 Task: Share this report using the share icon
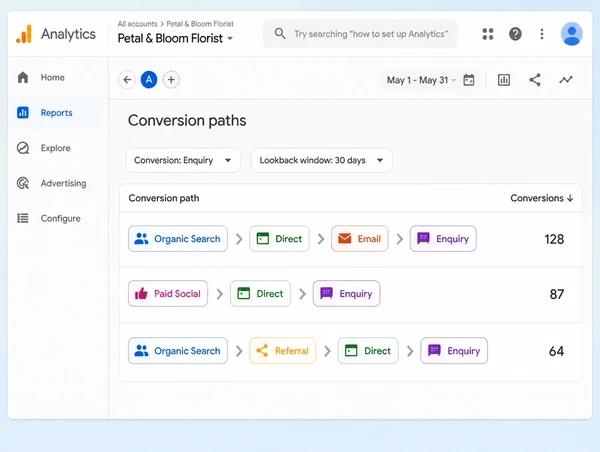(x=535, y=80)
